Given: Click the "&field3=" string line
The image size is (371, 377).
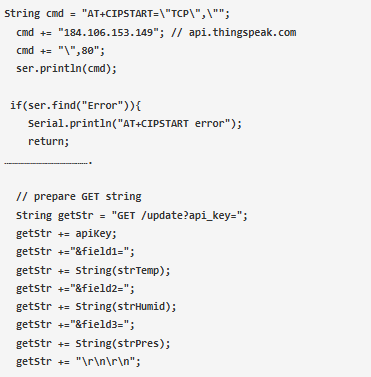Looking at the screenshot, I should click(75, 324).
